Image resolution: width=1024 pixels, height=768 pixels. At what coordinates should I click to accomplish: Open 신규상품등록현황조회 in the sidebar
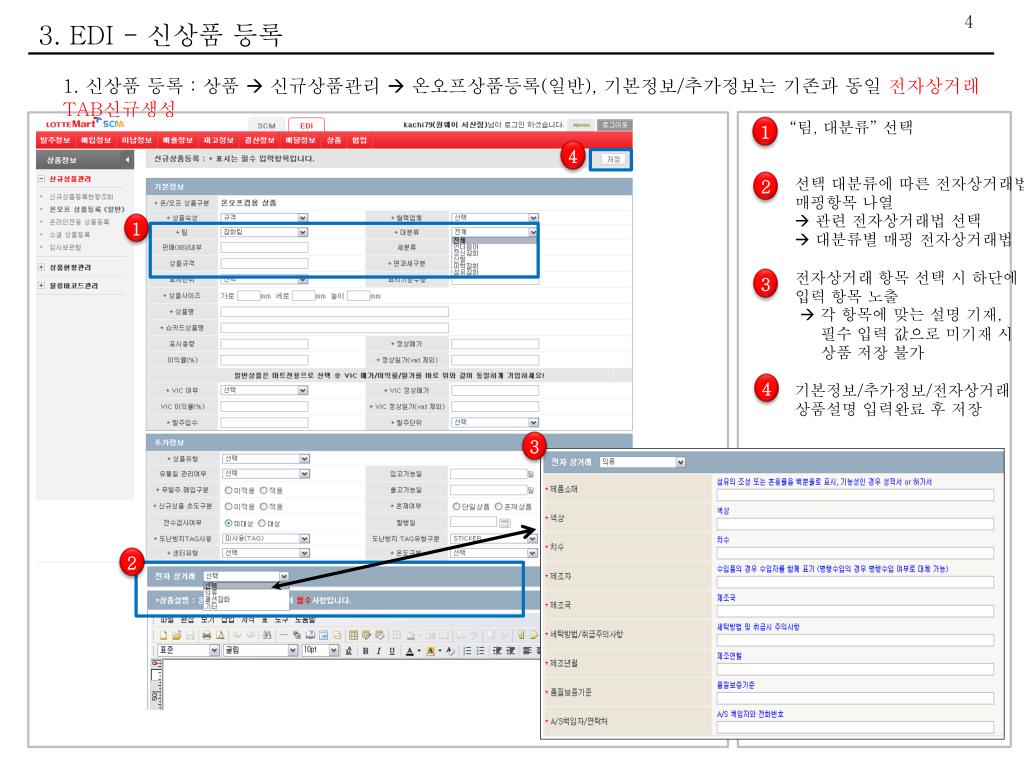click(81, 197)
